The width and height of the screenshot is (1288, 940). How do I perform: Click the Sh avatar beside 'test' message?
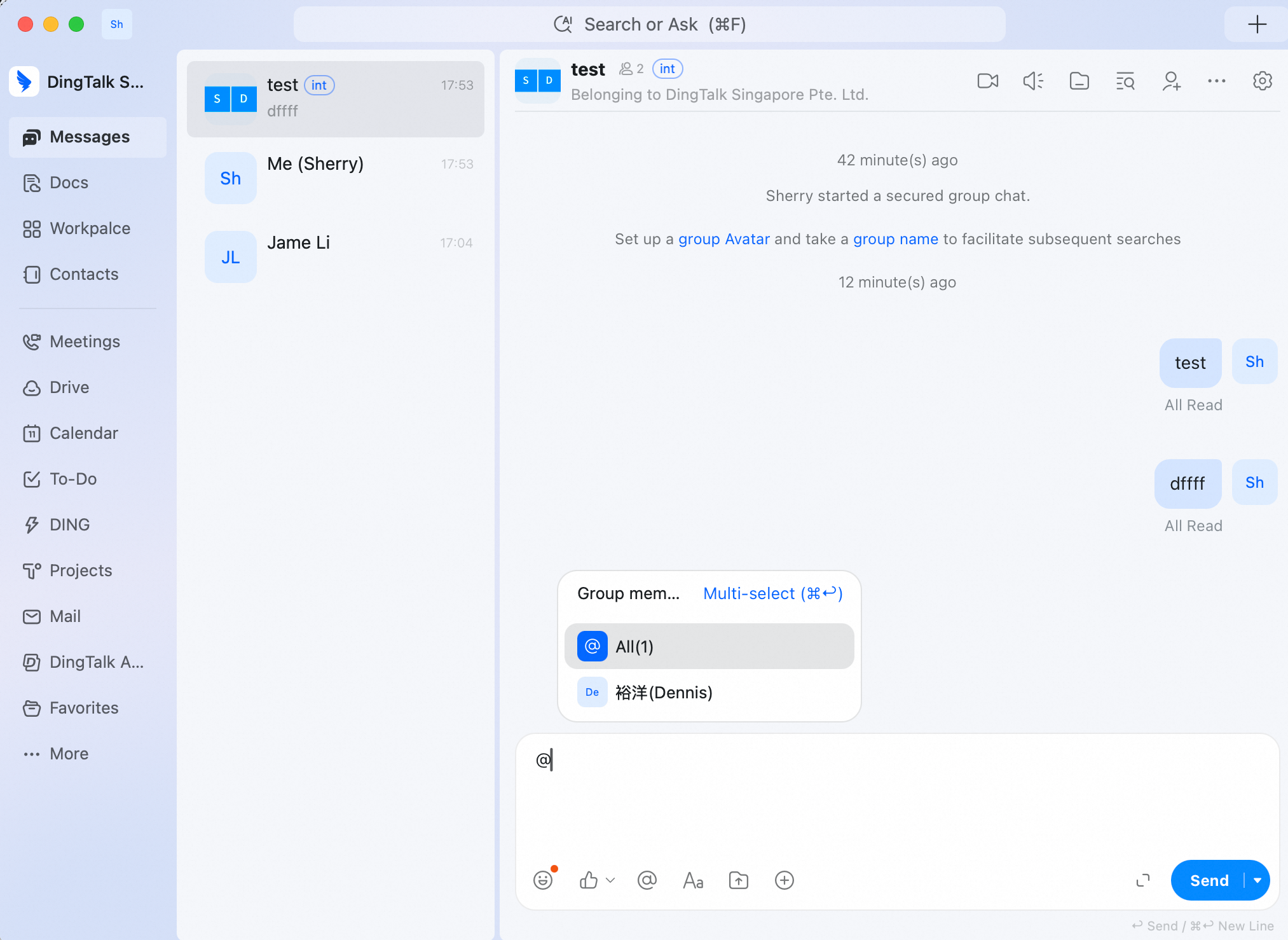[x=1255, y=361]
